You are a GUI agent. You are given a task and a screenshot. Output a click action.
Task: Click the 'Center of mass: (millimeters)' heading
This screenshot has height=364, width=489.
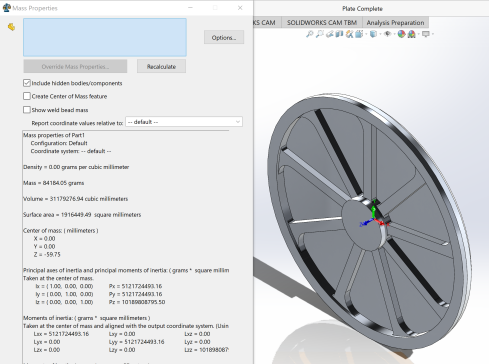point(61,231)
